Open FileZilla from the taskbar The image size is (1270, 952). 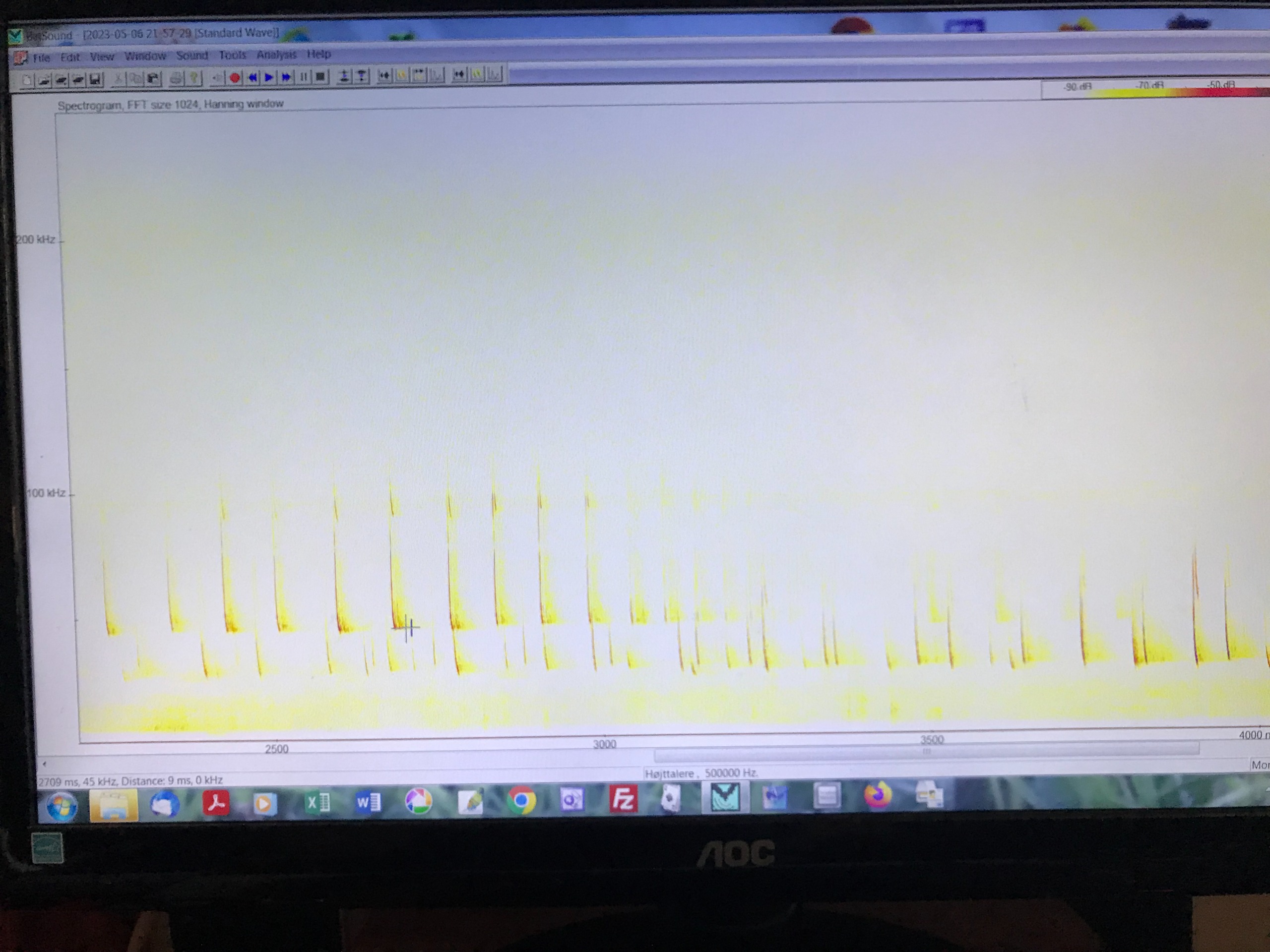pos(623,798)
